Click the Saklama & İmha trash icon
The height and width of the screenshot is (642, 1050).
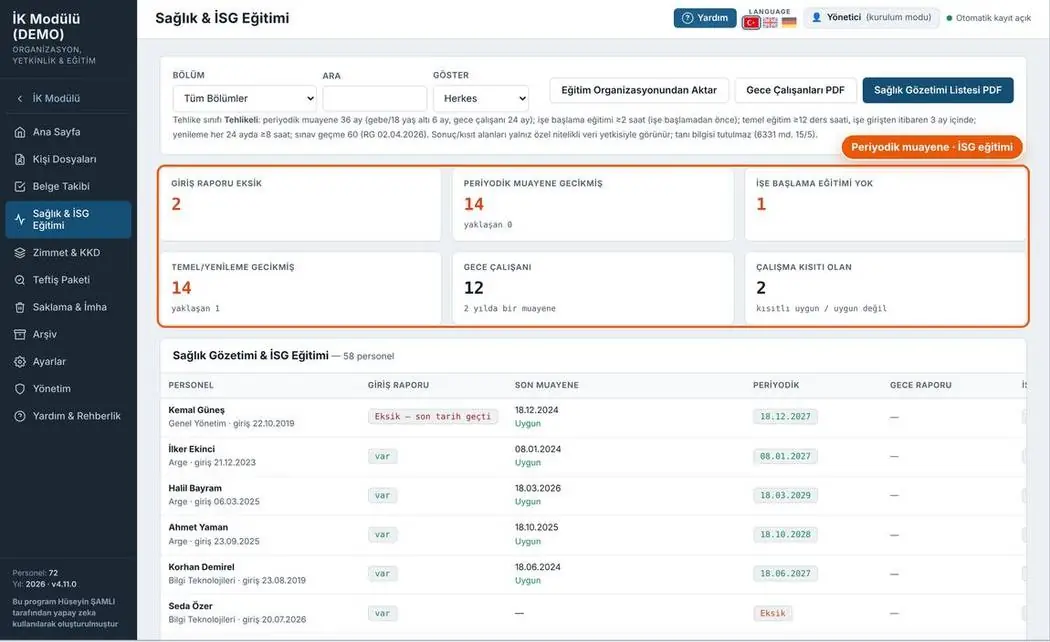(x=20, y=307)
